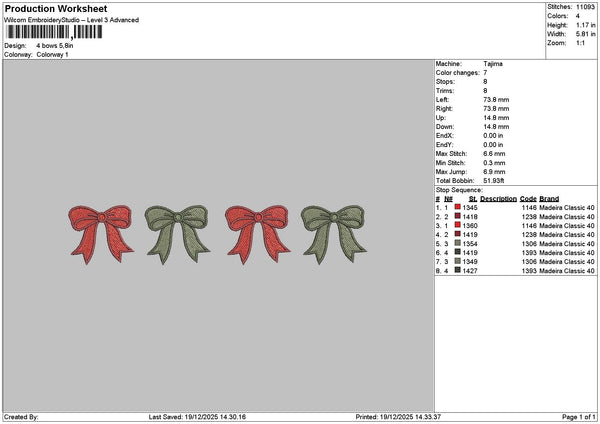
Task: Click the design name "4 bows 5,8in"
Action: [x=55, y=46]
